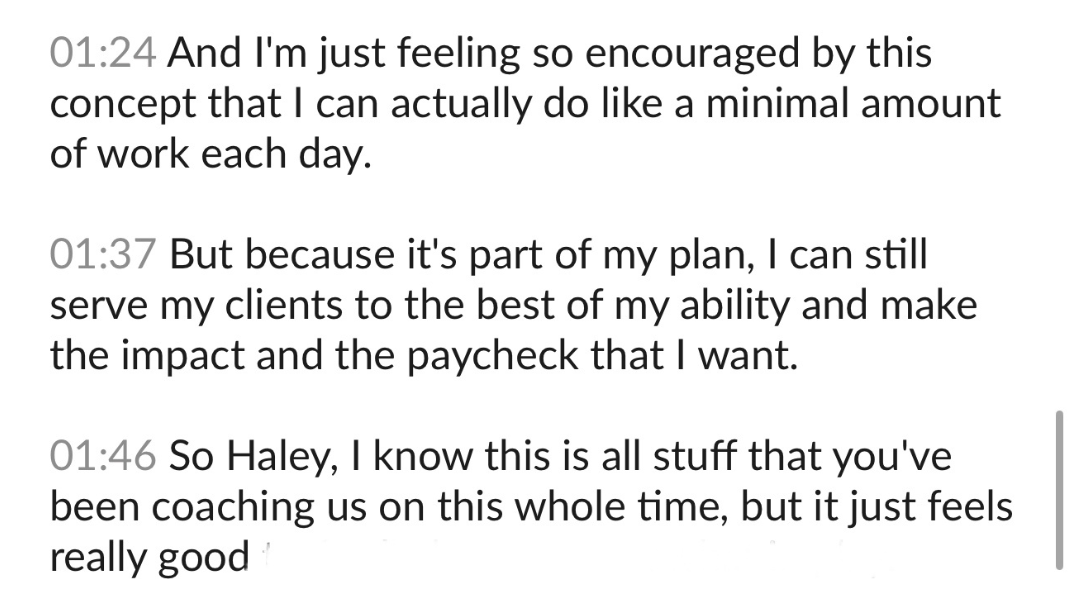Click the vertical scrollbar thumb

1059,488
